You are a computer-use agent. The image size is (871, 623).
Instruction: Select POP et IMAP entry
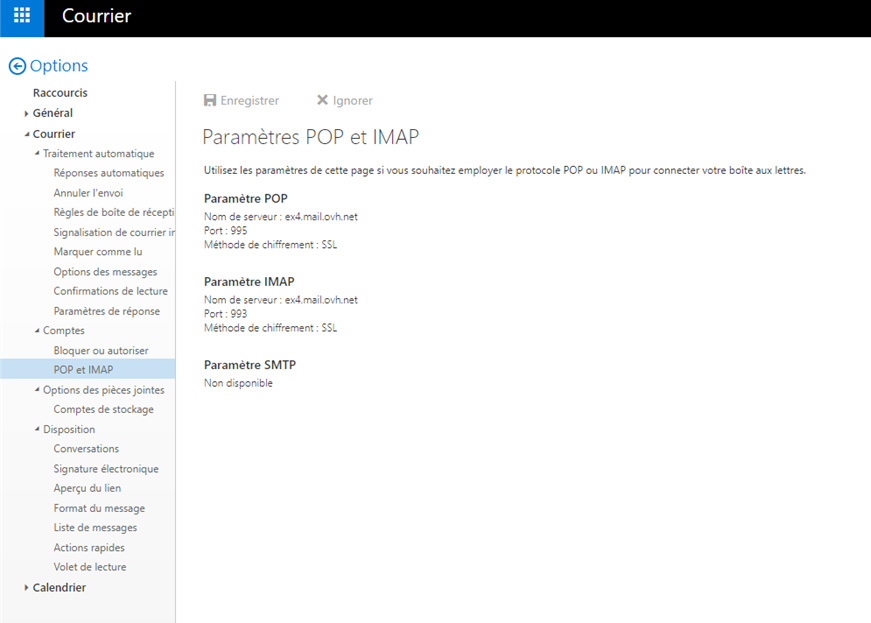tap(83, 370)
